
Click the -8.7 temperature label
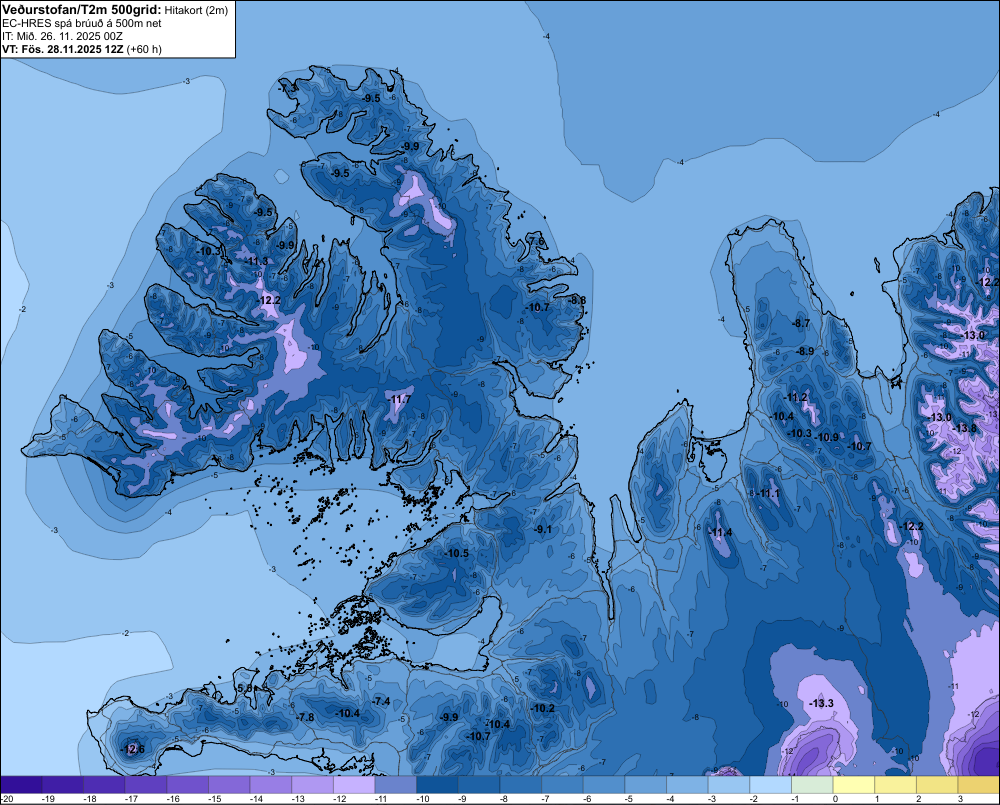click(801, 323)
